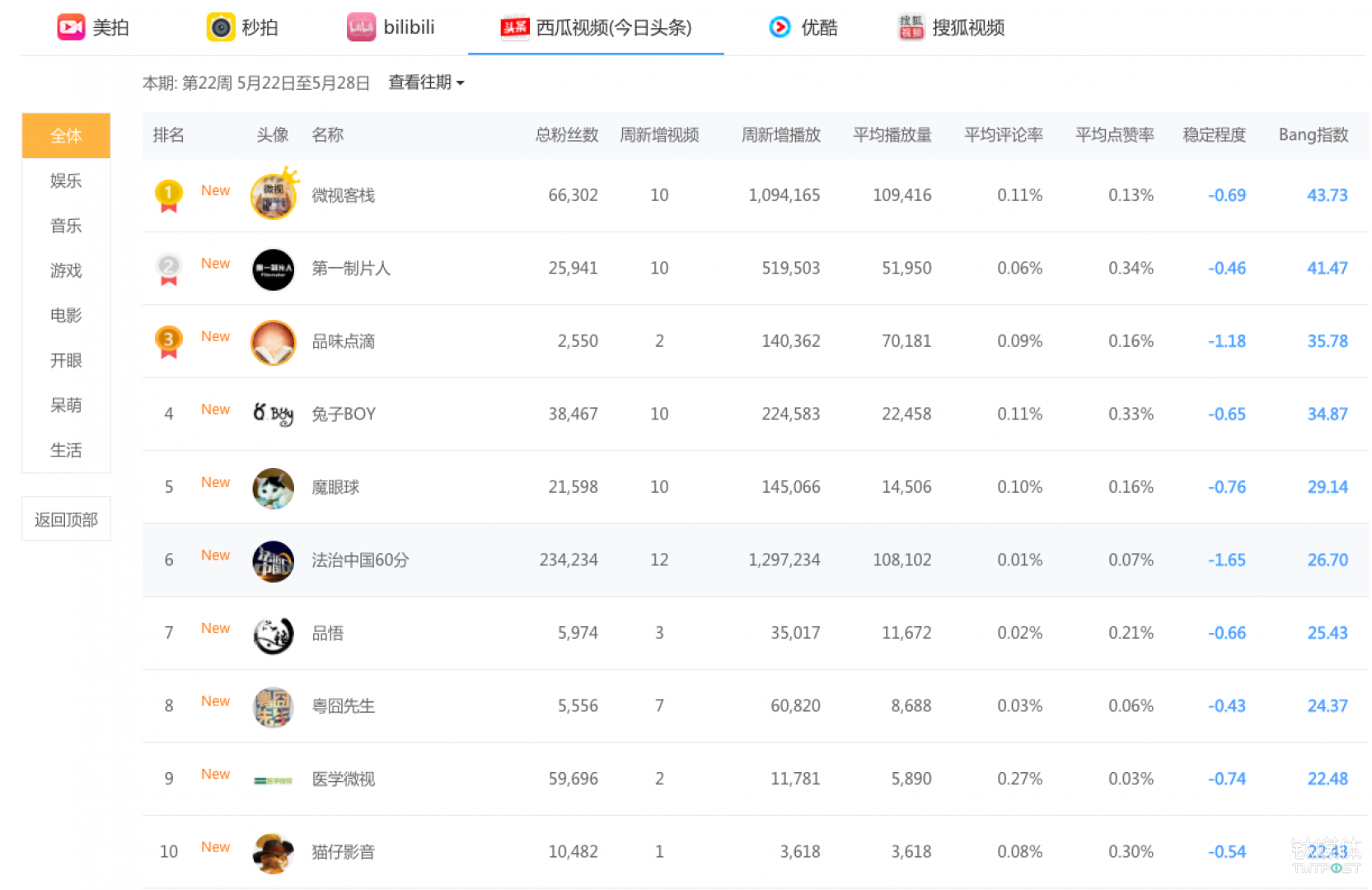
Task: Click the 优酷 blue logo icon
Action: [780, 27]
